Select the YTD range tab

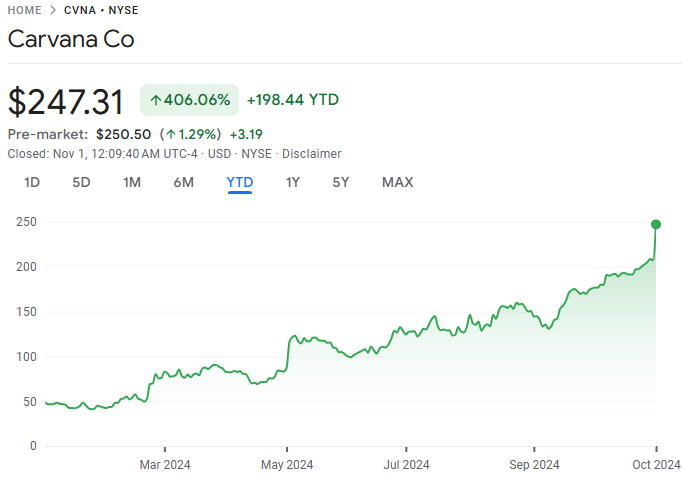coord(240,182)
